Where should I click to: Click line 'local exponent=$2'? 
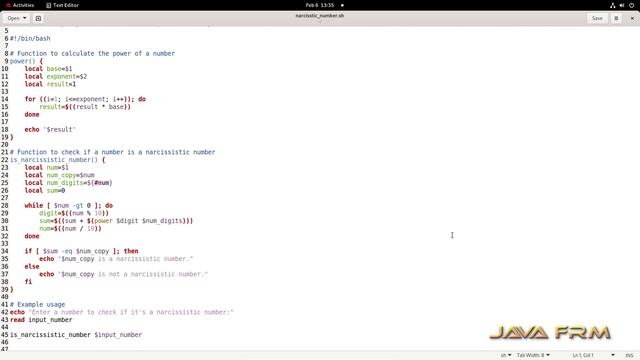coord(56,76)
